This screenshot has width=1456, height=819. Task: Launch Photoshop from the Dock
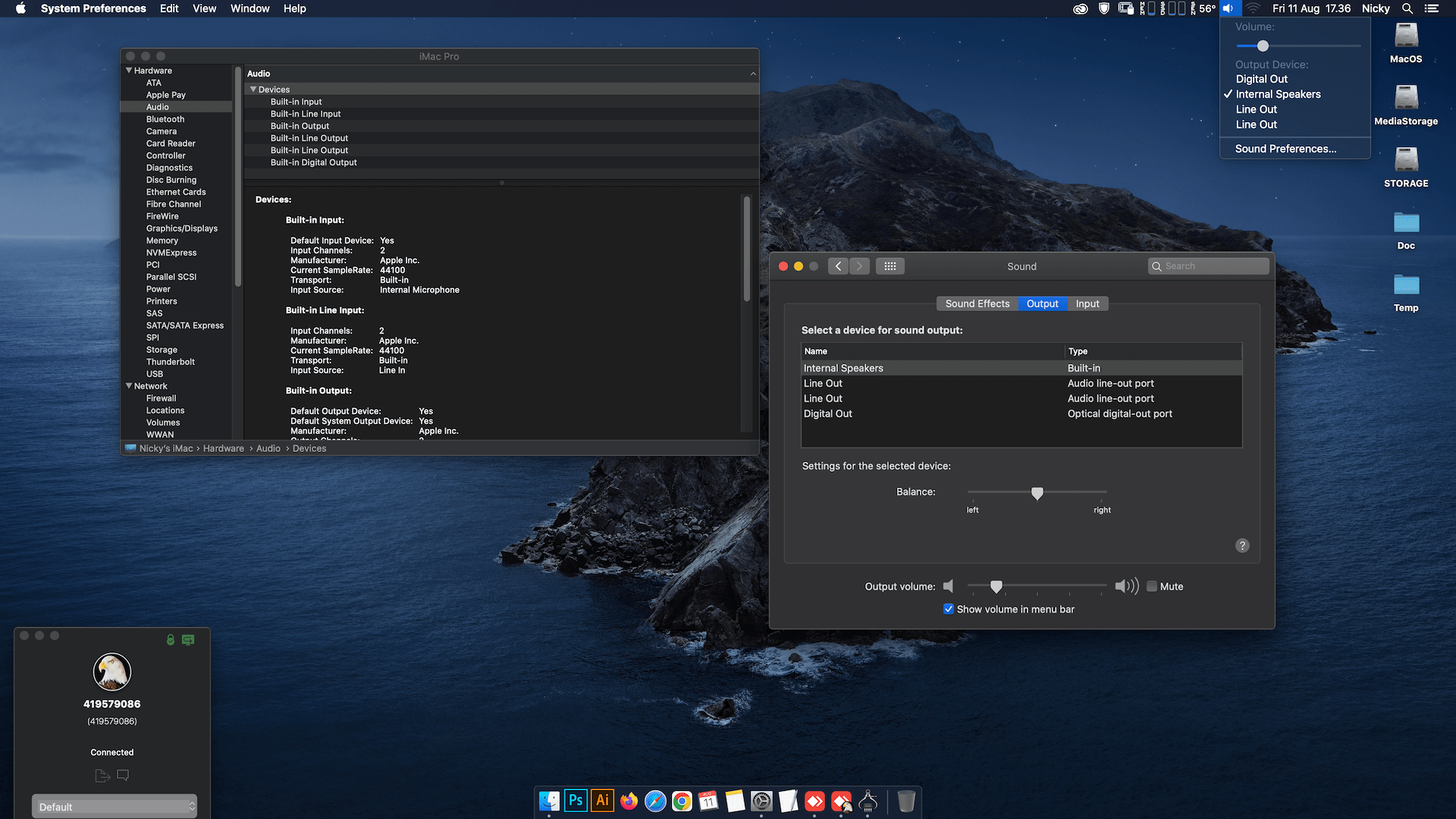[576, 801]
